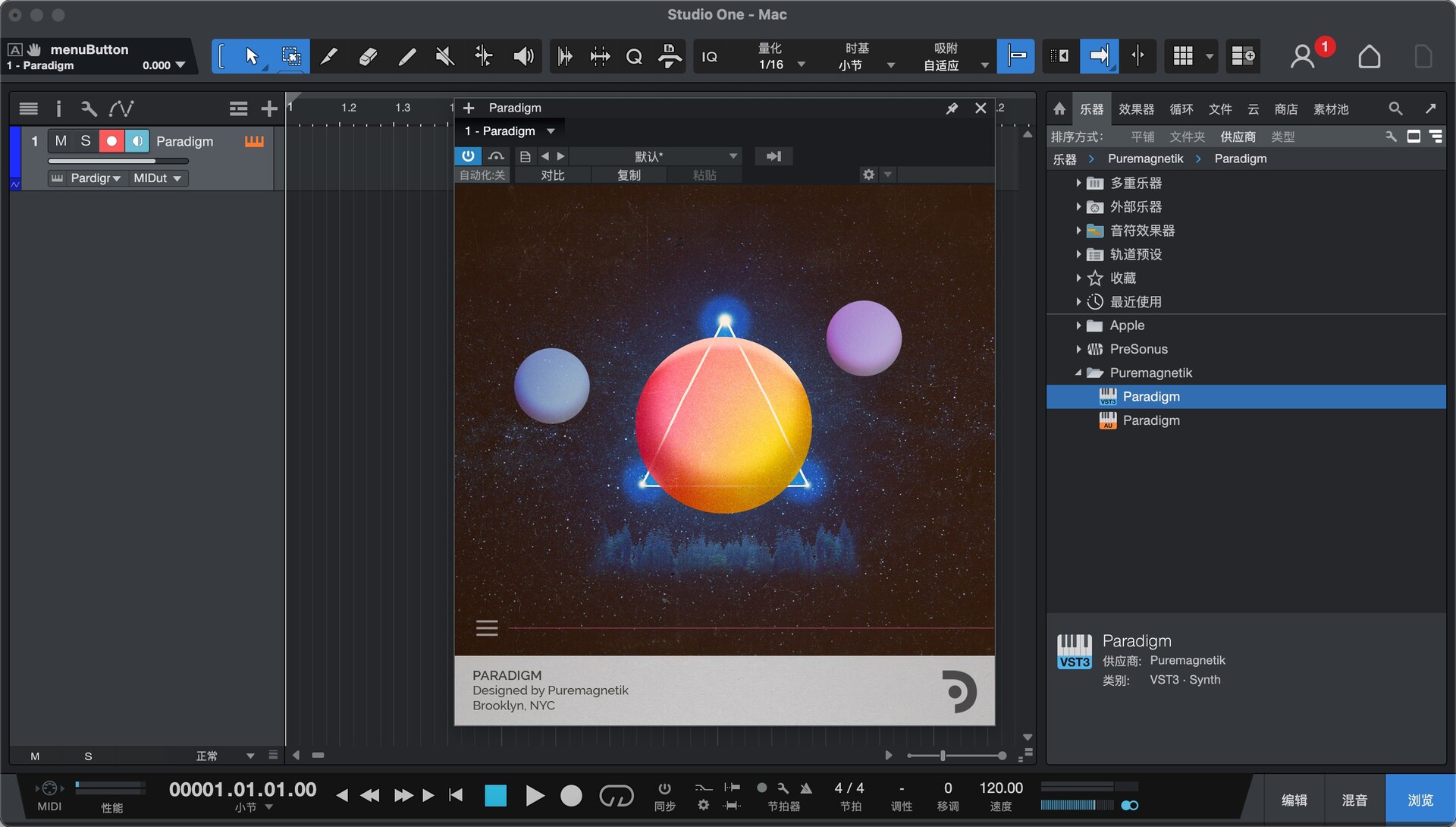
Task: Select the Eraser tool
Action: click(369, 56)
